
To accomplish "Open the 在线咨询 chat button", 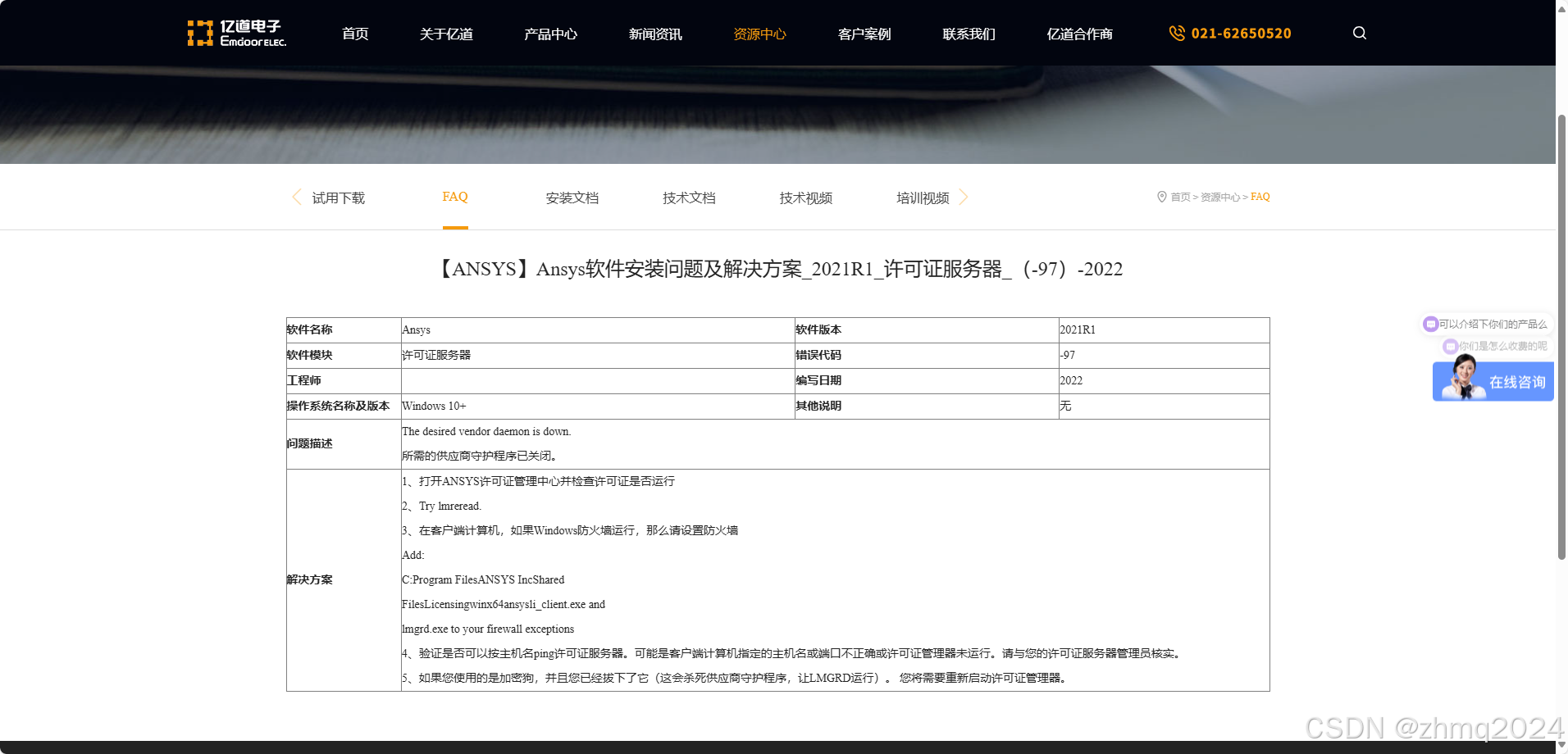I will [x=1493, y=382].
